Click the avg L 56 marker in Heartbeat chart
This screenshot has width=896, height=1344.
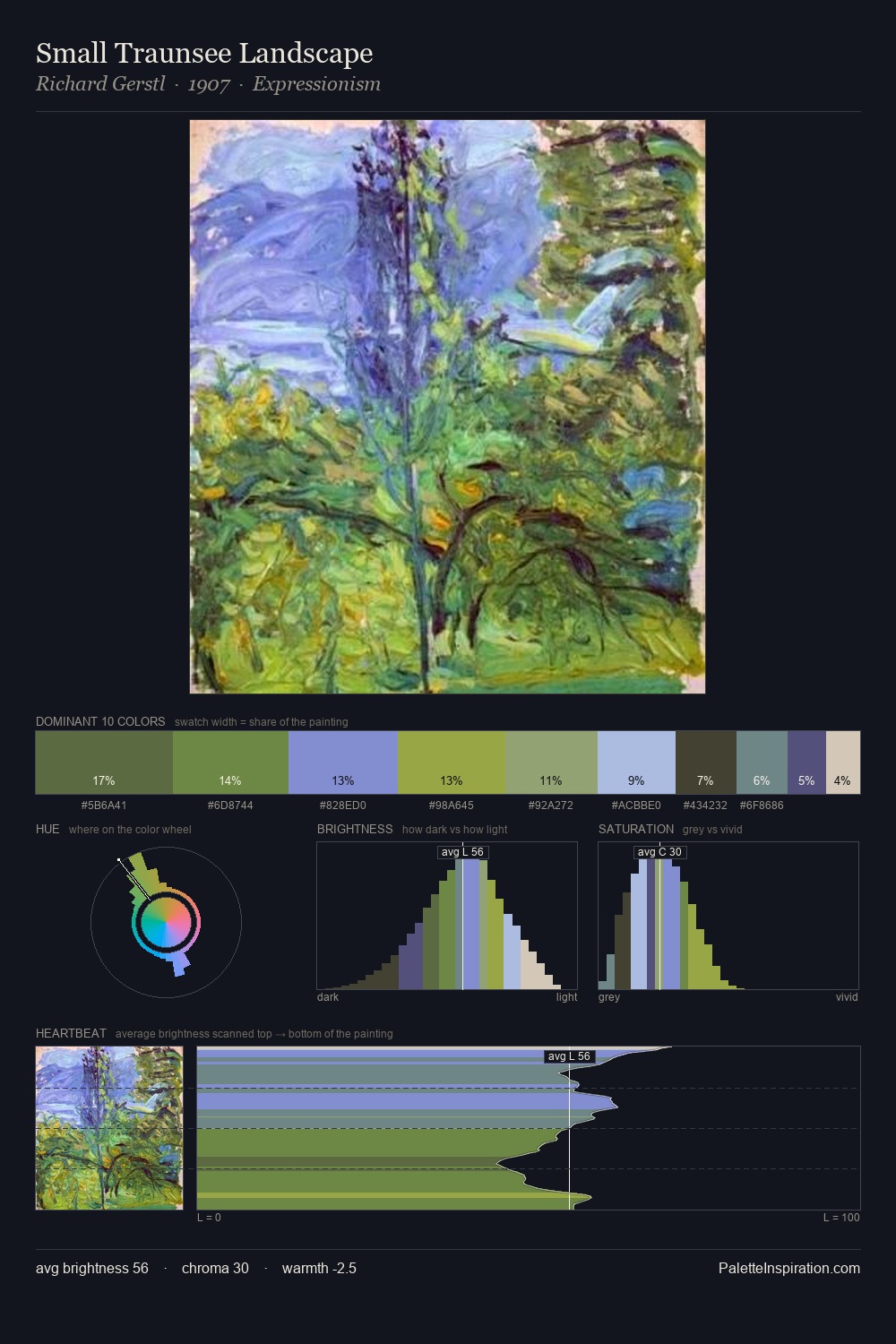click(570, 1056)
